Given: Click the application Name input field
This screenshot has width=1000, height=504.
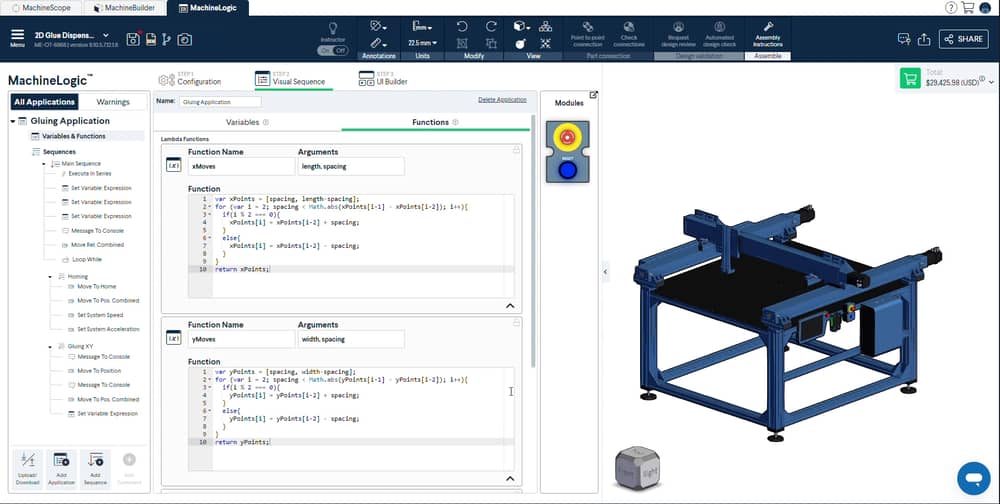Looking at the screenshot, I should 220,101.
